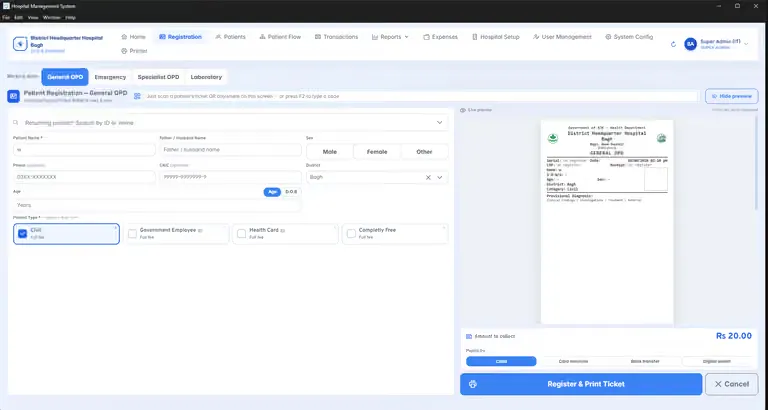Viewport: 768px width, 410px height.
Task: Click the Rs 20.00 amount
Action: point(734,336)
